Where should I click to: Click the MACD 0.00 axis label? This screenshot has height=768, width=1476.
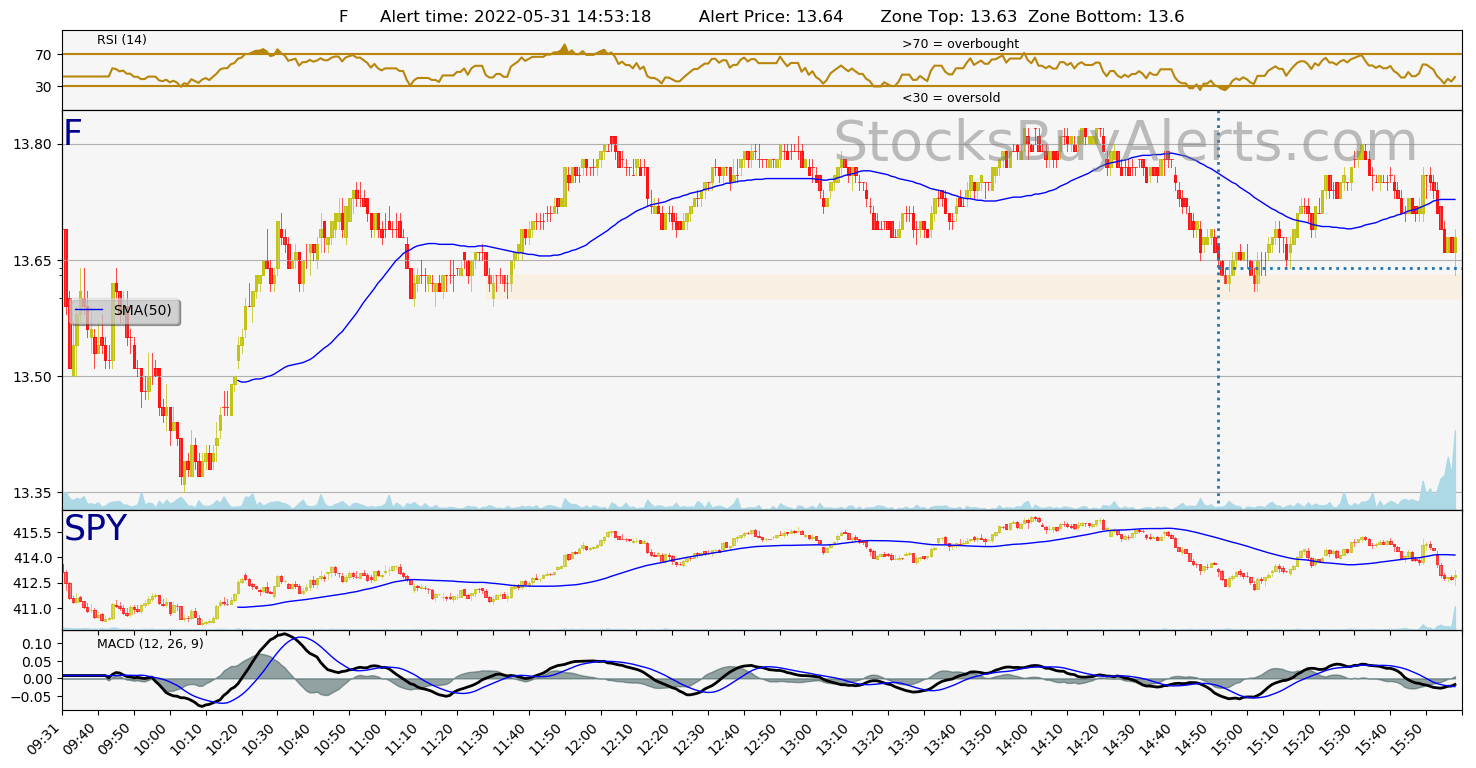pos(36,679)
